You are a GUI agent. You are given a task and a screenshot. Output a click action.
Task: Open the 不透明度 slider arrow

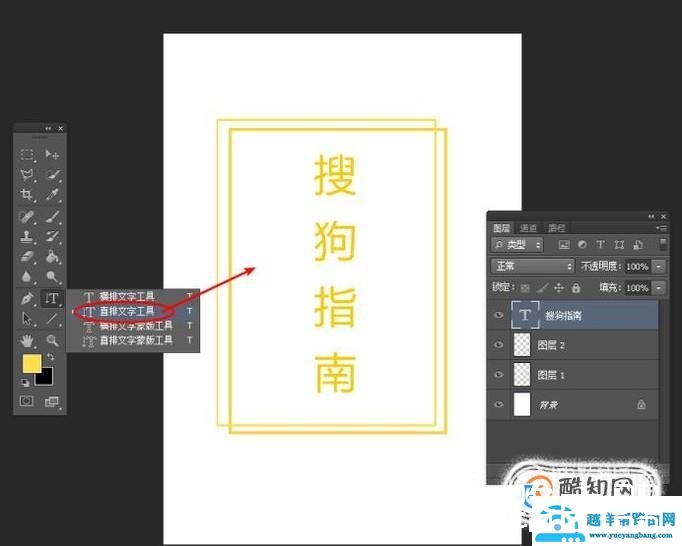[660, 266]
